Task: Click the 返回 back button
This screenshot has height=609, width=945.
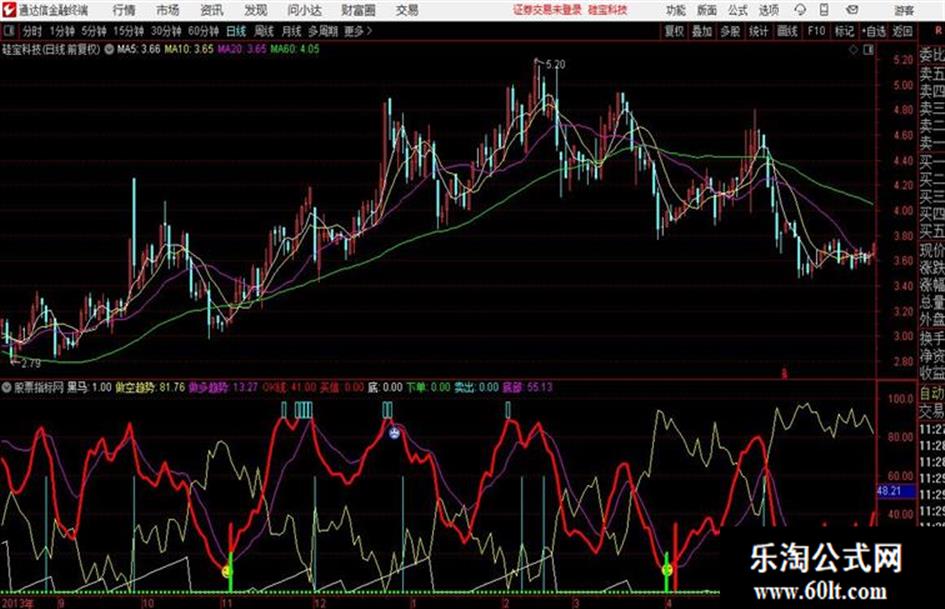Action: coord(902,31)
